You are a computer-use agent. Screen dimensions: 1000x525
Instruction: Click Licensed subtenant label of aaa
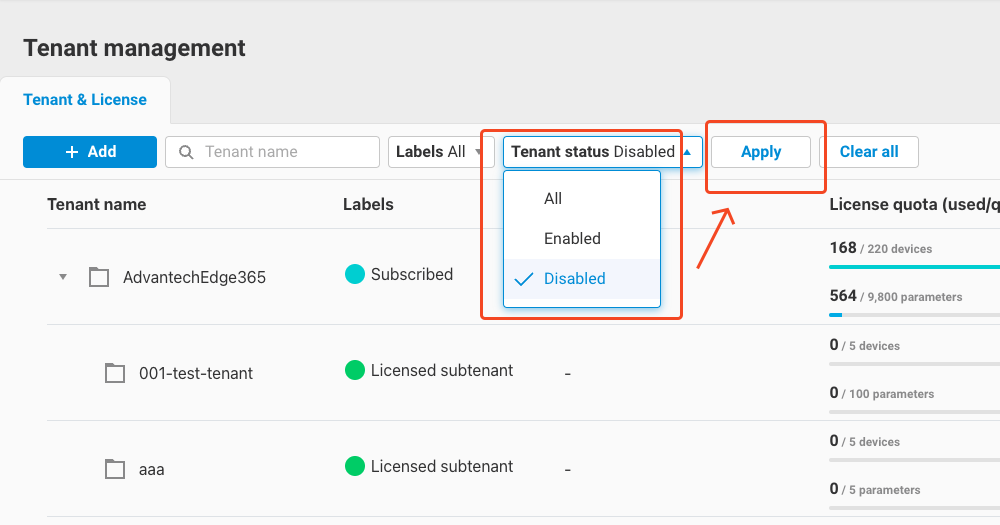[442, 466]
